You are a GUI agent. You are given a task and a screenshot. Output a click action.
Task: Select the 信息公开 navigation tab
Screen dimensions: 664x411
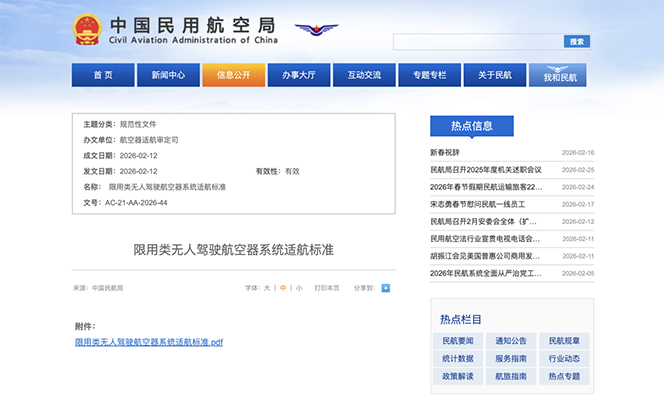(234, 75)
